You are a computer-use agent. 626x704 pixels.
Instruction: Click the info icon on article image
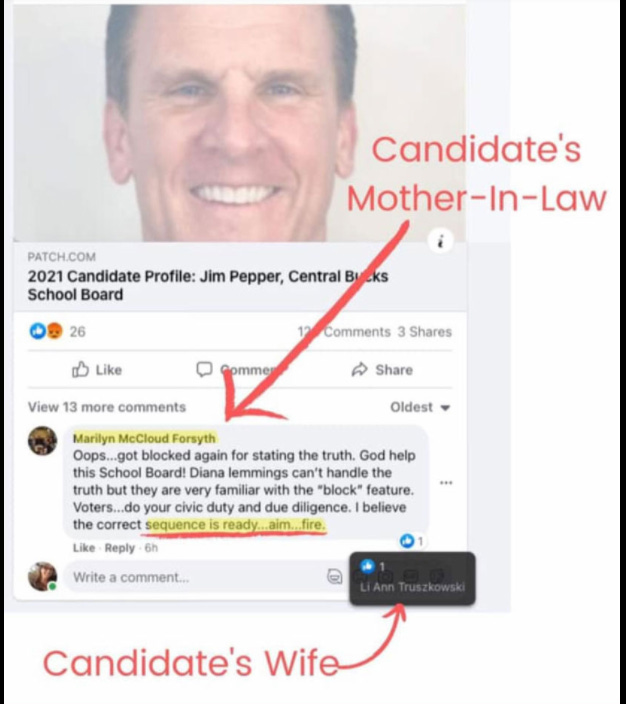coord(440,242)
